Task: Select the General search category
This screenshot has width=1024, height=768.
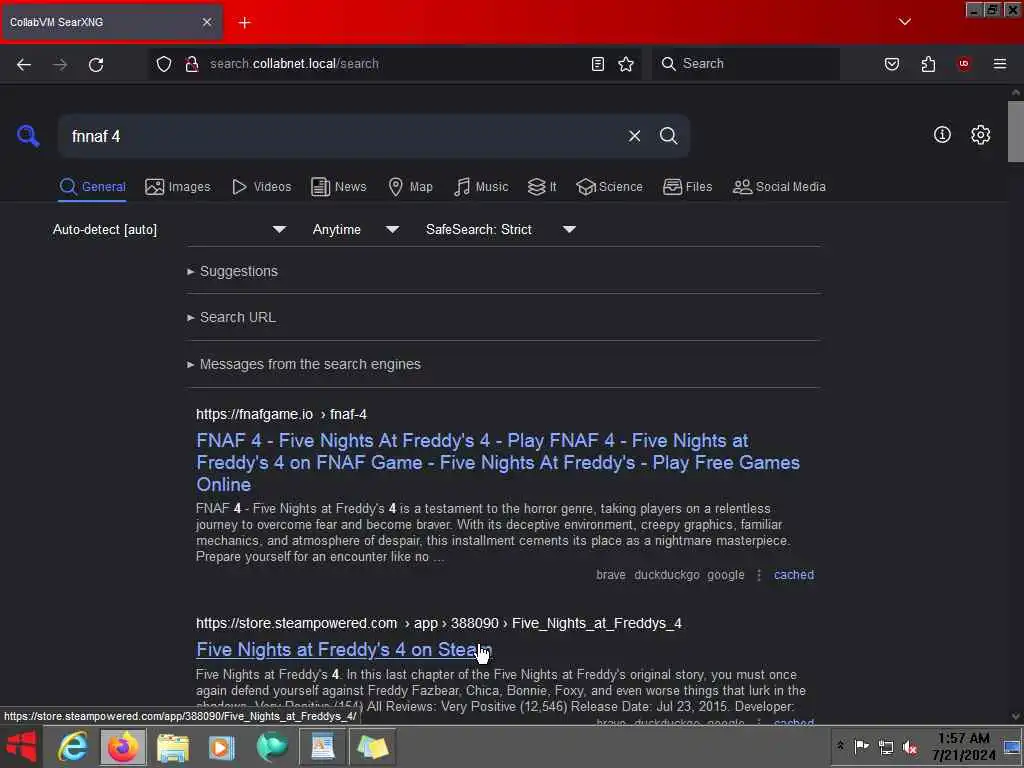Action: 92,187
